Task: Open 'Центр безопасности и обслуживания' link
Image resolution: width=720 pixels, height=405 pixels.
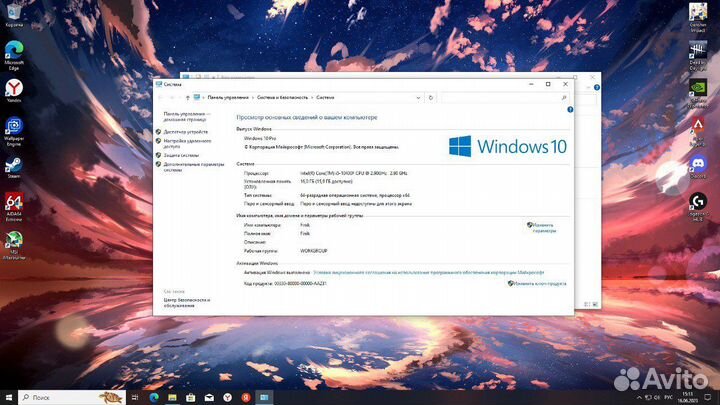Action: click(187, 303)
